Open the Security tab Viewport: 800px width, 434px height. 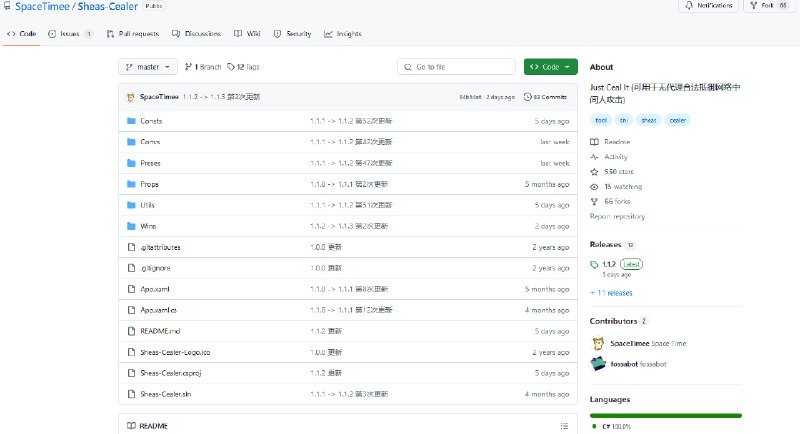pyautogui.click(x=292, y=34)
